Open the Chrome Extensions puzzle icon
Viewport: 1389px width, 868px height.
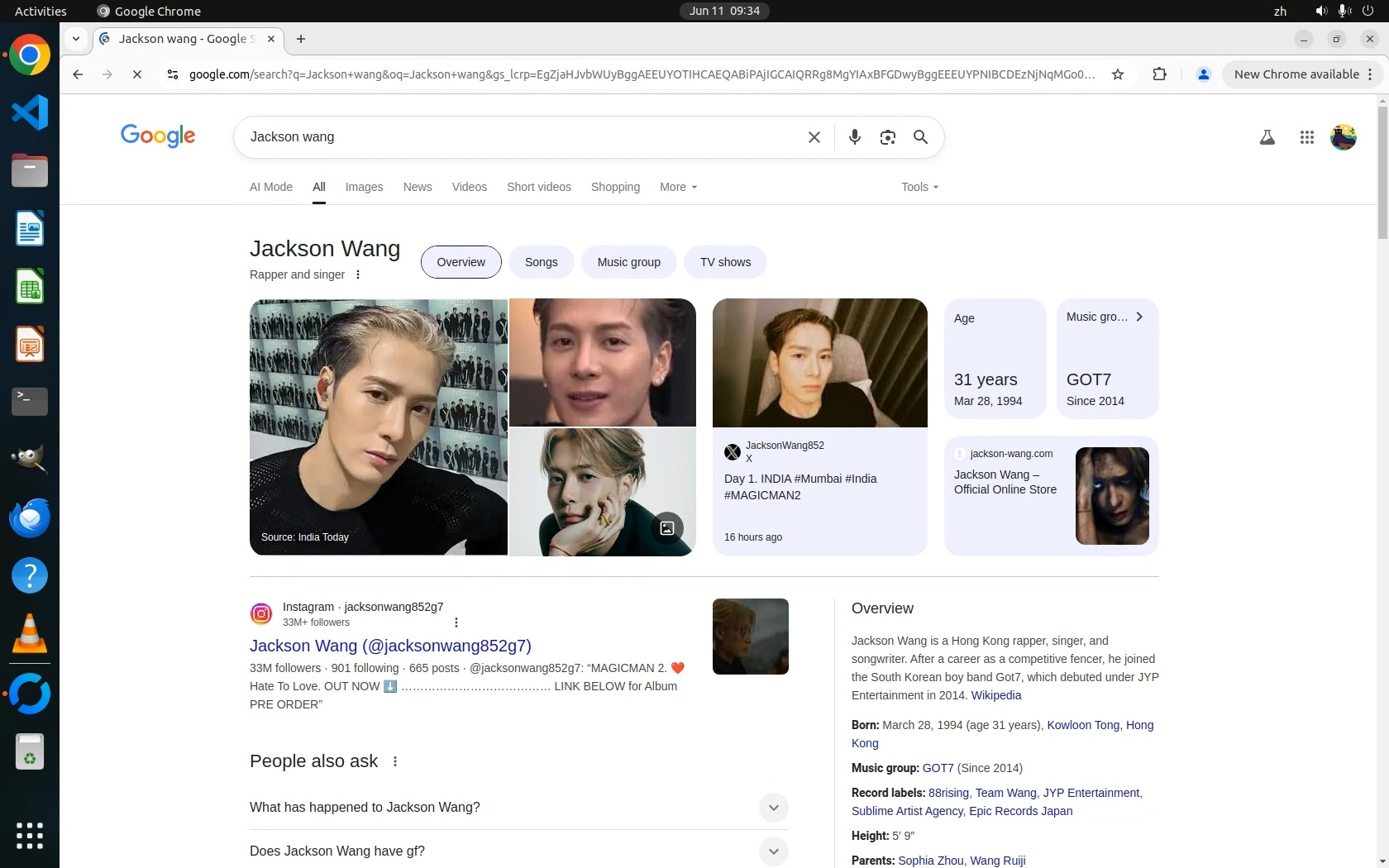(1159, 74)
